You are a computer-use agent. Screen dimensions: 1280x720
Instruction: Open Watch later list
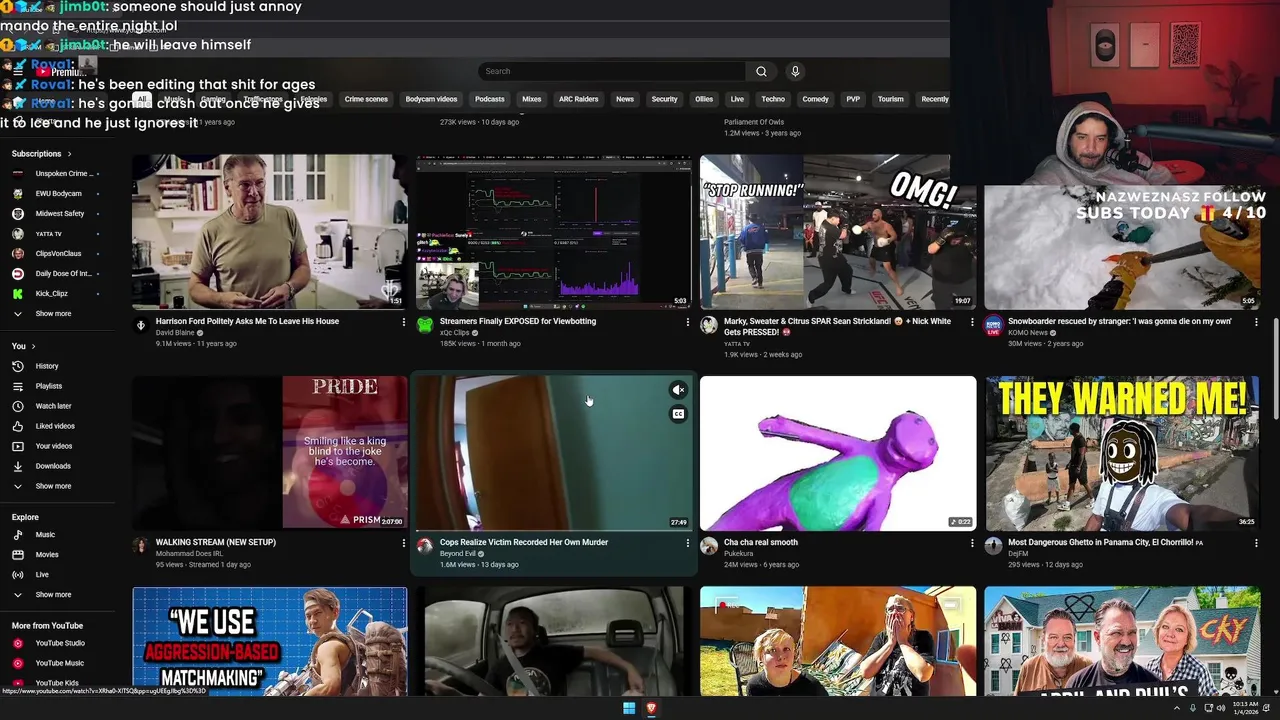pos(53,406)
